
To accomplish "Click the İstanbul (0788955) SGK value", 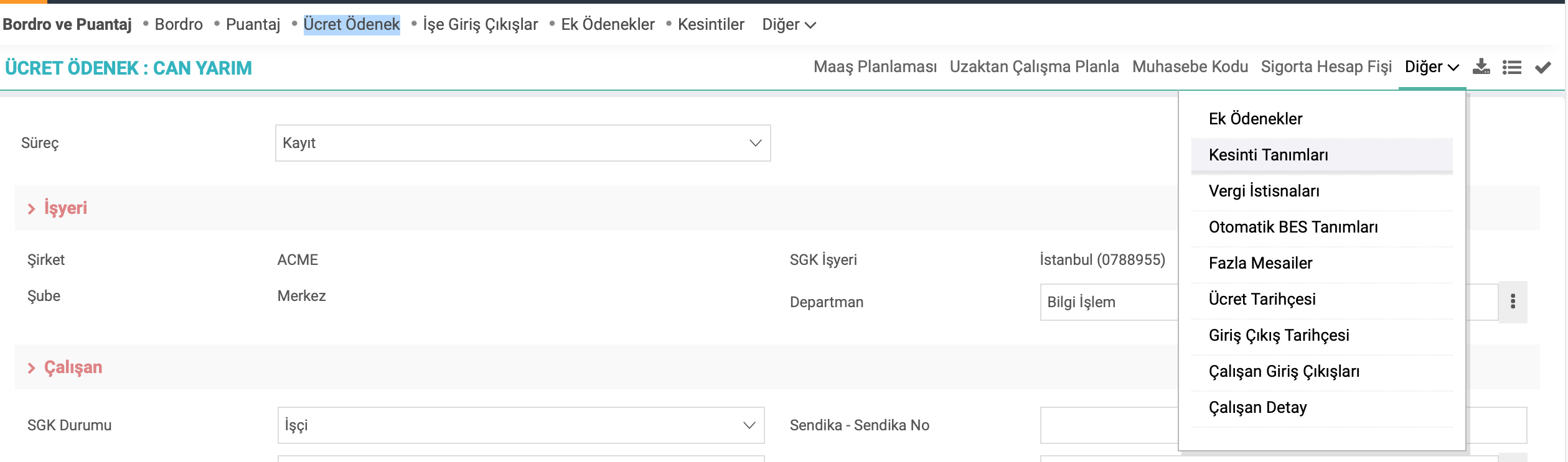I will tap(1102, 260).
